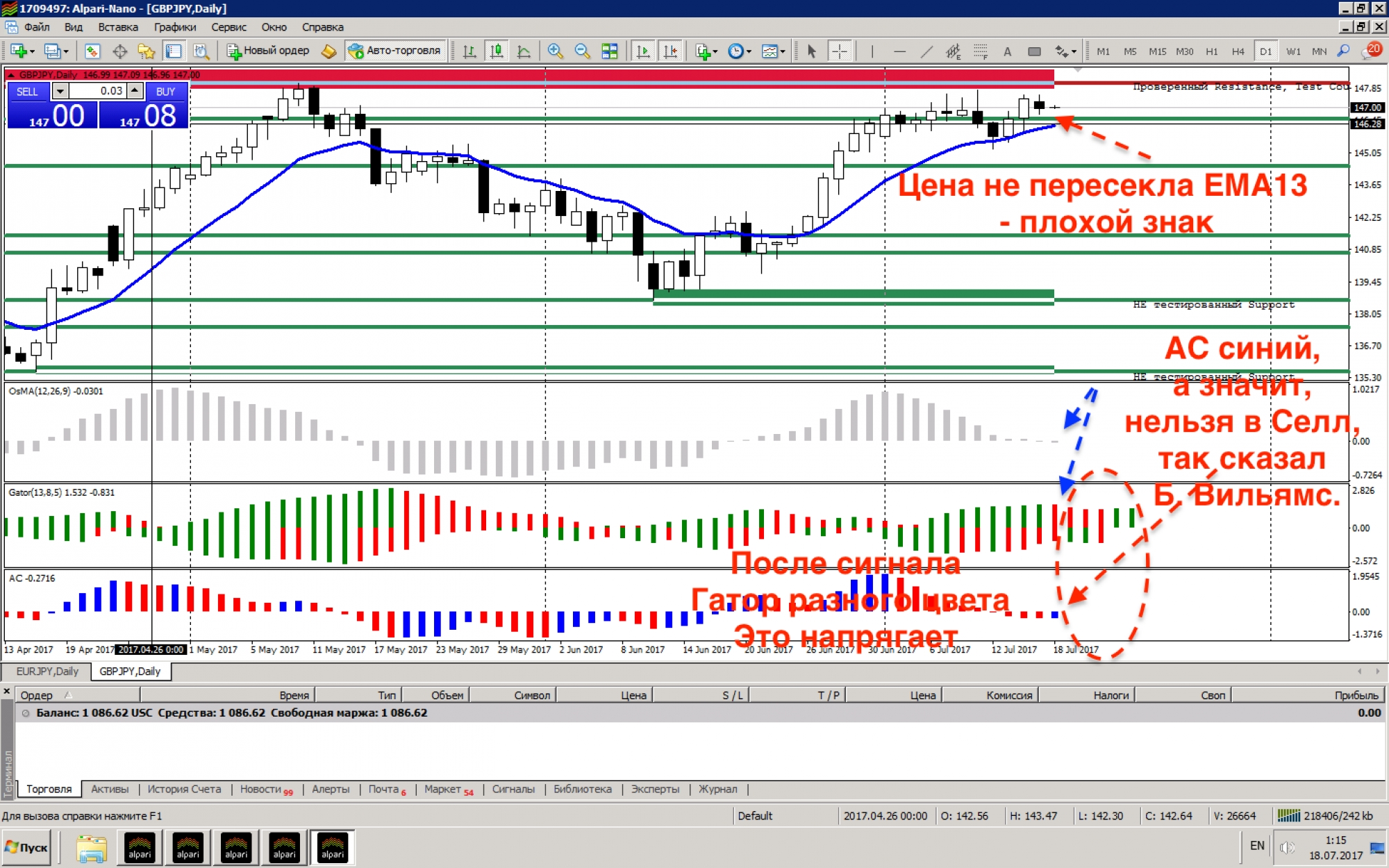Switch chart to candlesticks view

(x=497, y=51)
